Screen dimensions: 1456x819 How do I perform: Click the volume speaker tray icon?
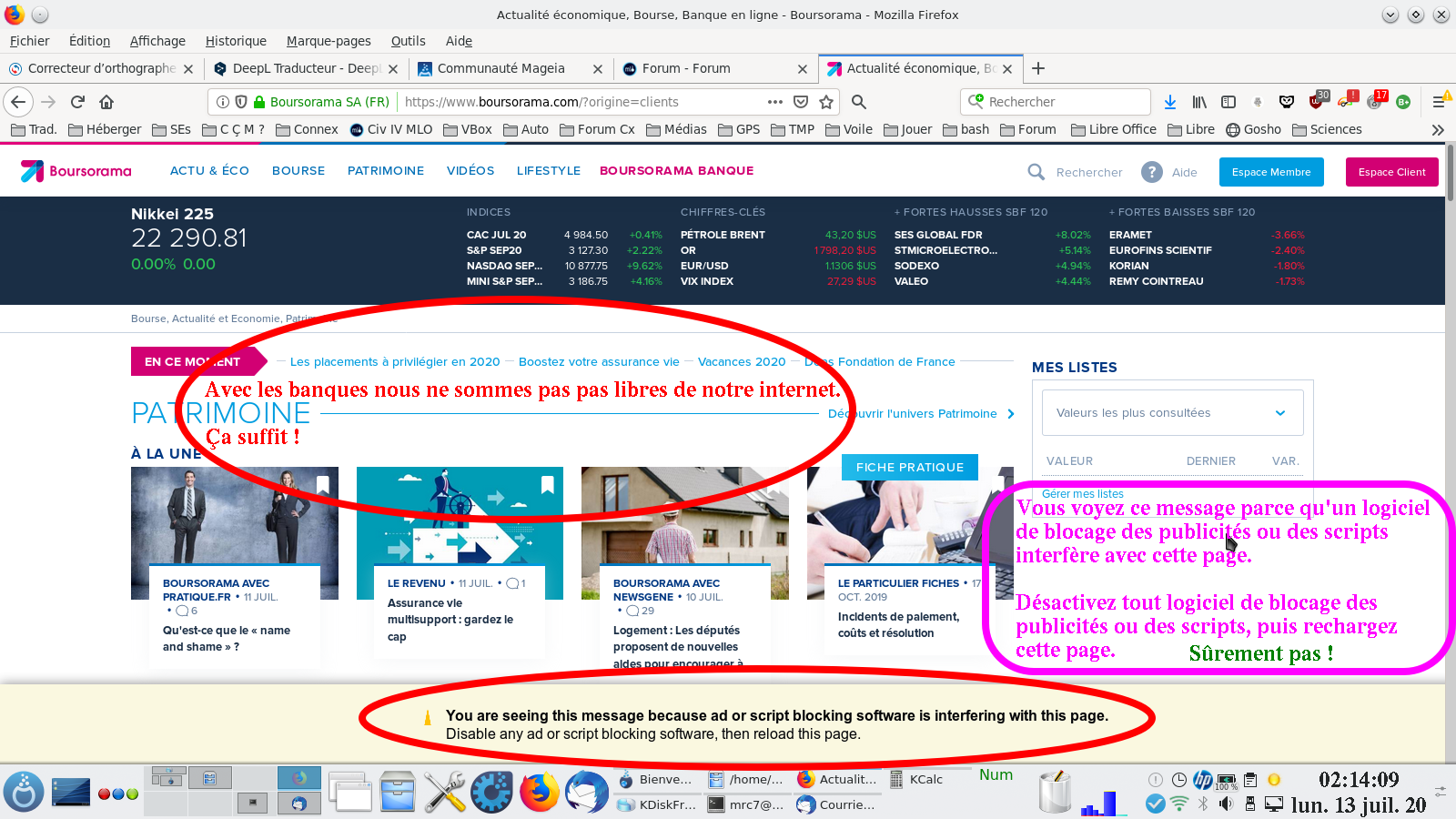click(x=1226, y=804)
